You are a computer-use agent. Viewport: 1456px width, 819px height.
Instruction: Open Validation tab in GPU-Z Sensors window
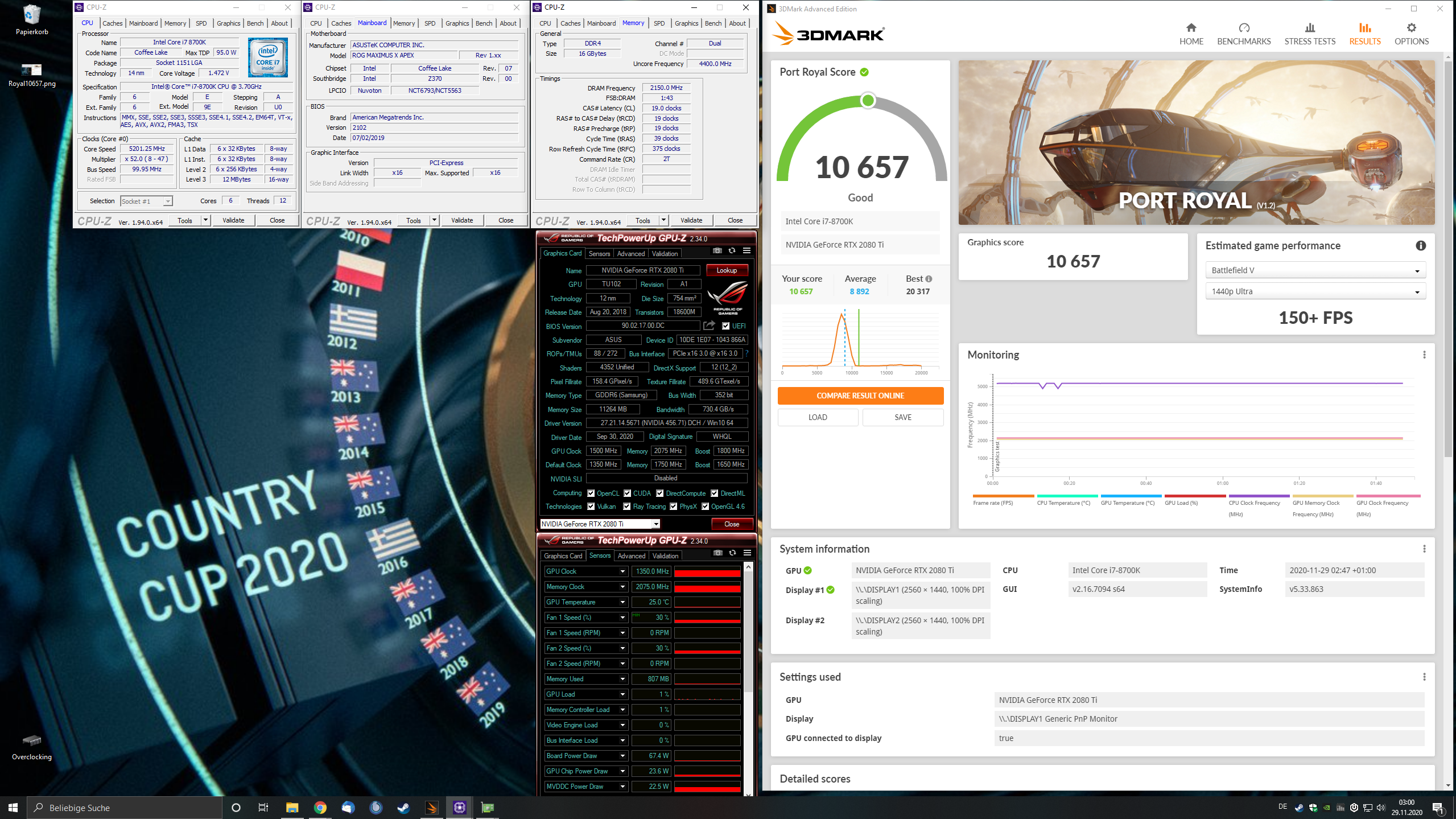665,556
